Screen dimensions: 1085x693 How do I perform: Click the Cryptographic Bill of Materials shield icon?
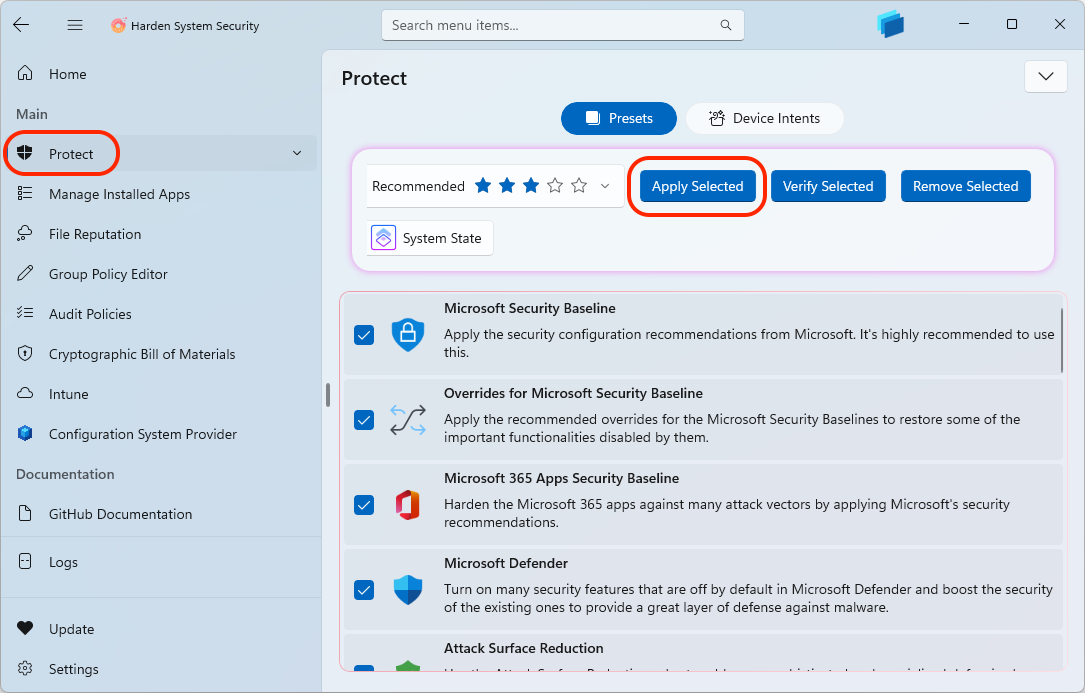click(25, 353)
